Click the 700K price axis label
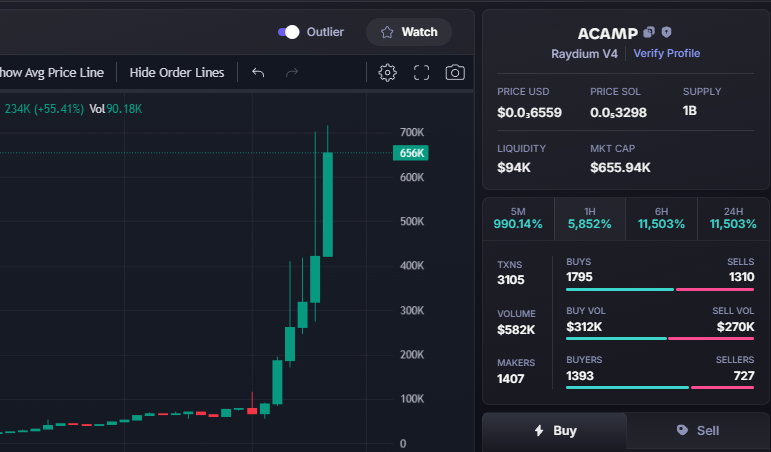The height and width of the screenshot is (452, 771). (412, 132)
